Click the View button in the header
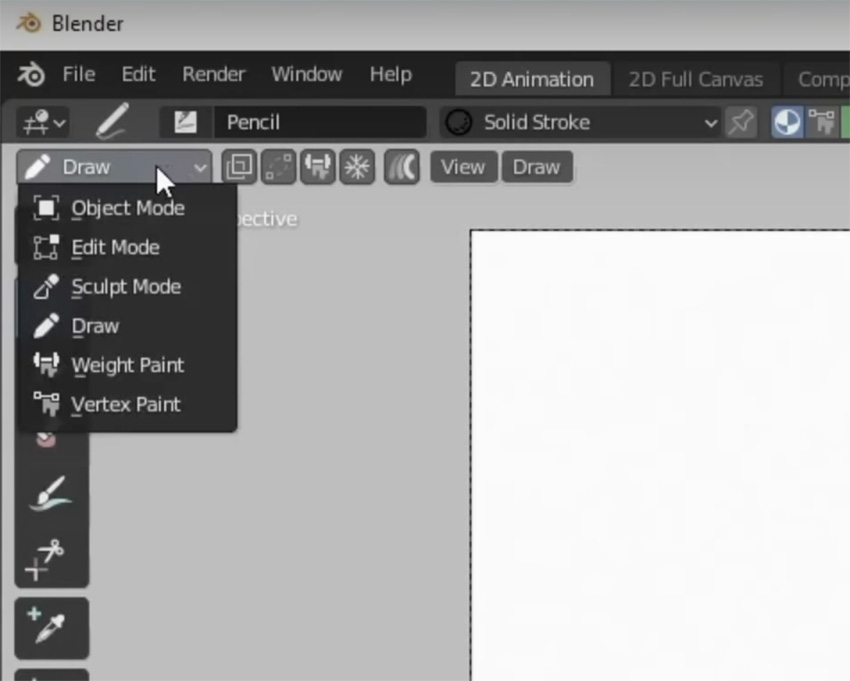 click(463, 167)
